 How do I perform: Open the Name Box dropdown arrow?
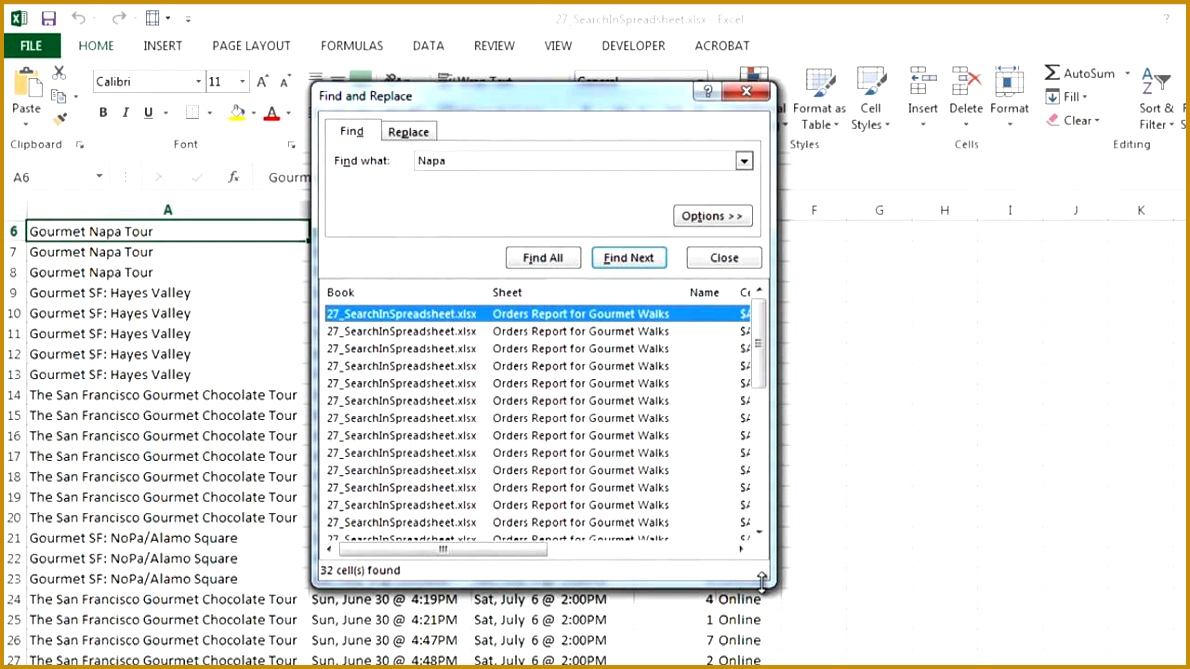pyautogui.click(x=99, y=176)
